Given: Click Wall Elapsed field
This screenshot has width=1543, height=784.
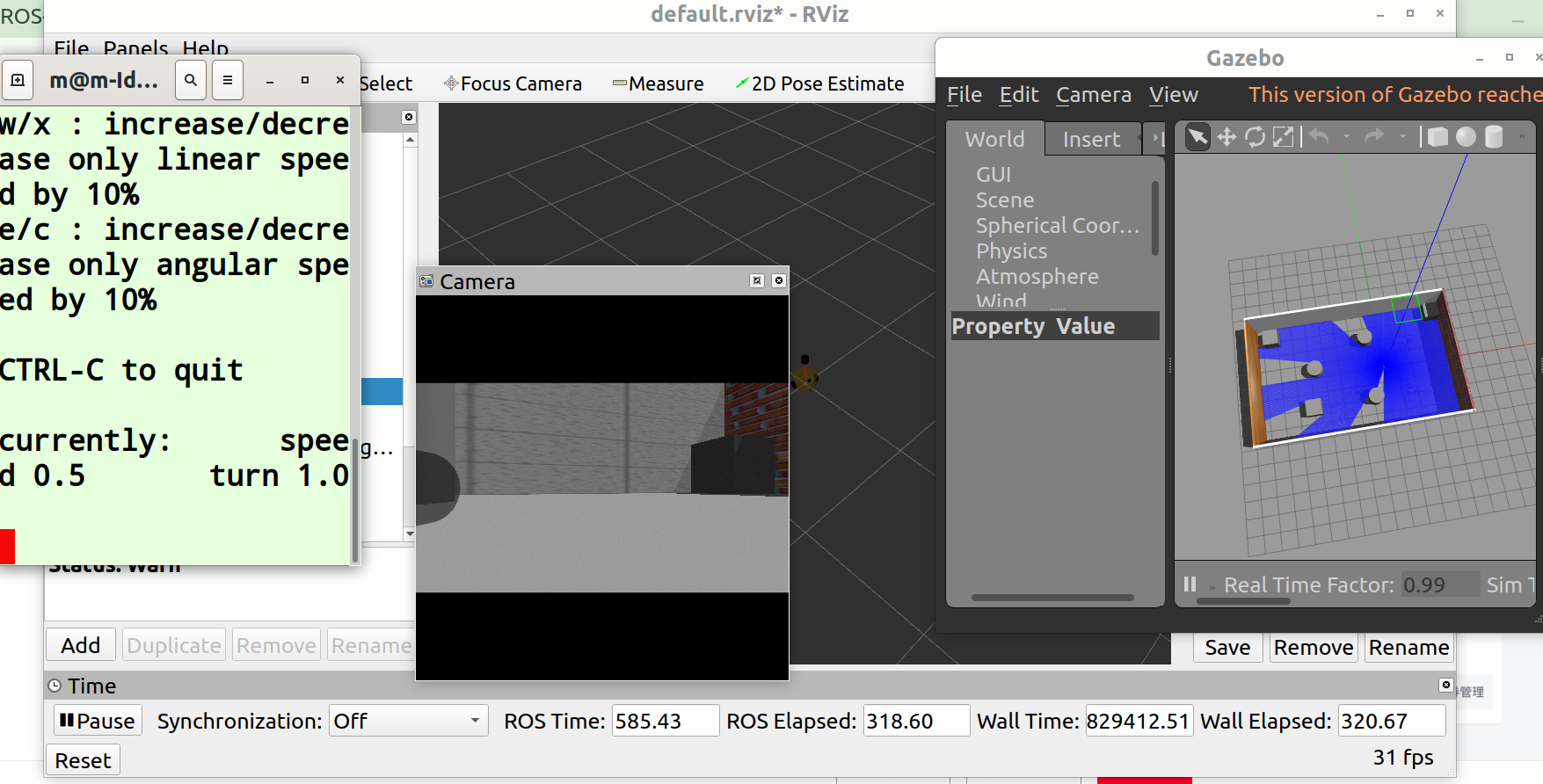Looking at the screenshot, I should pyautogui.click(x=1392, y=721).
